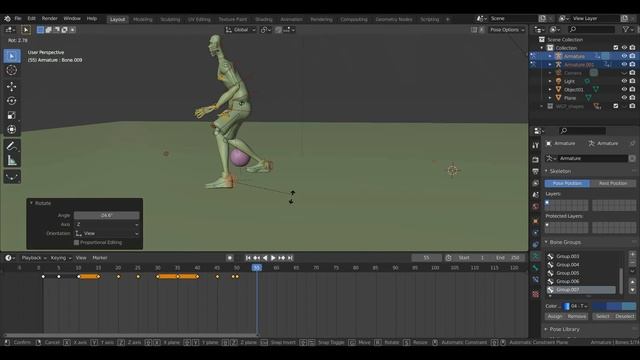Jump to the previous keyframe

(256, 258)
